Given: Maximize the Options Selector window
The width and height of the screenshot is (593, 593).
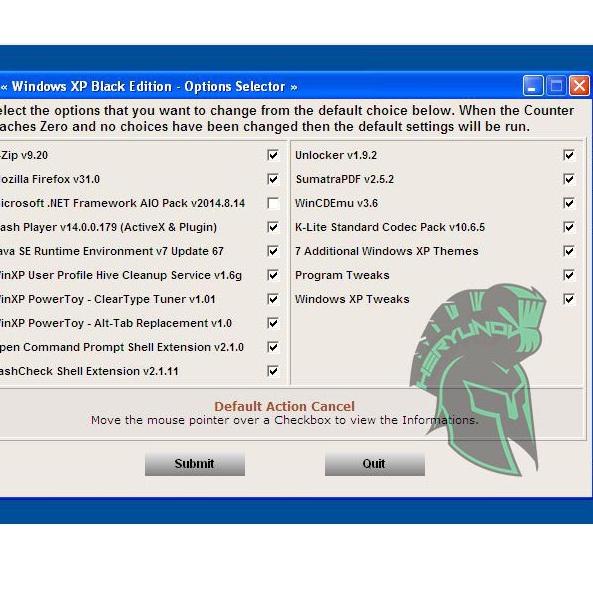Looking at the screenshot, I should [556, 85].
